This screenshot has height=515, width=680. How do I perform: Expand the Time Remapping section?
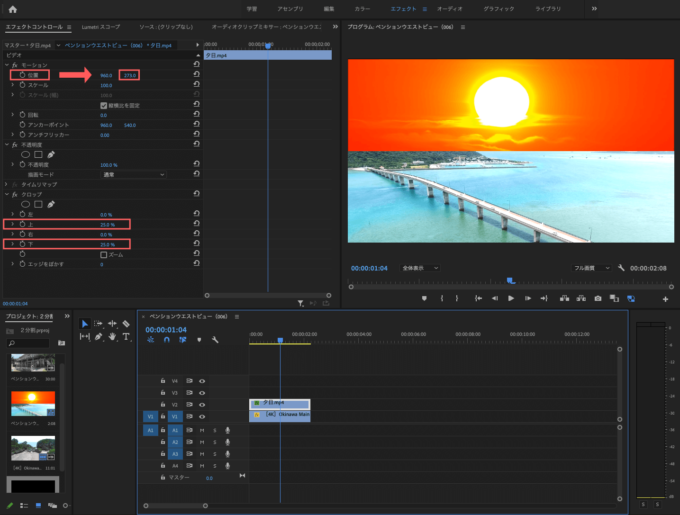click(7, 185)
